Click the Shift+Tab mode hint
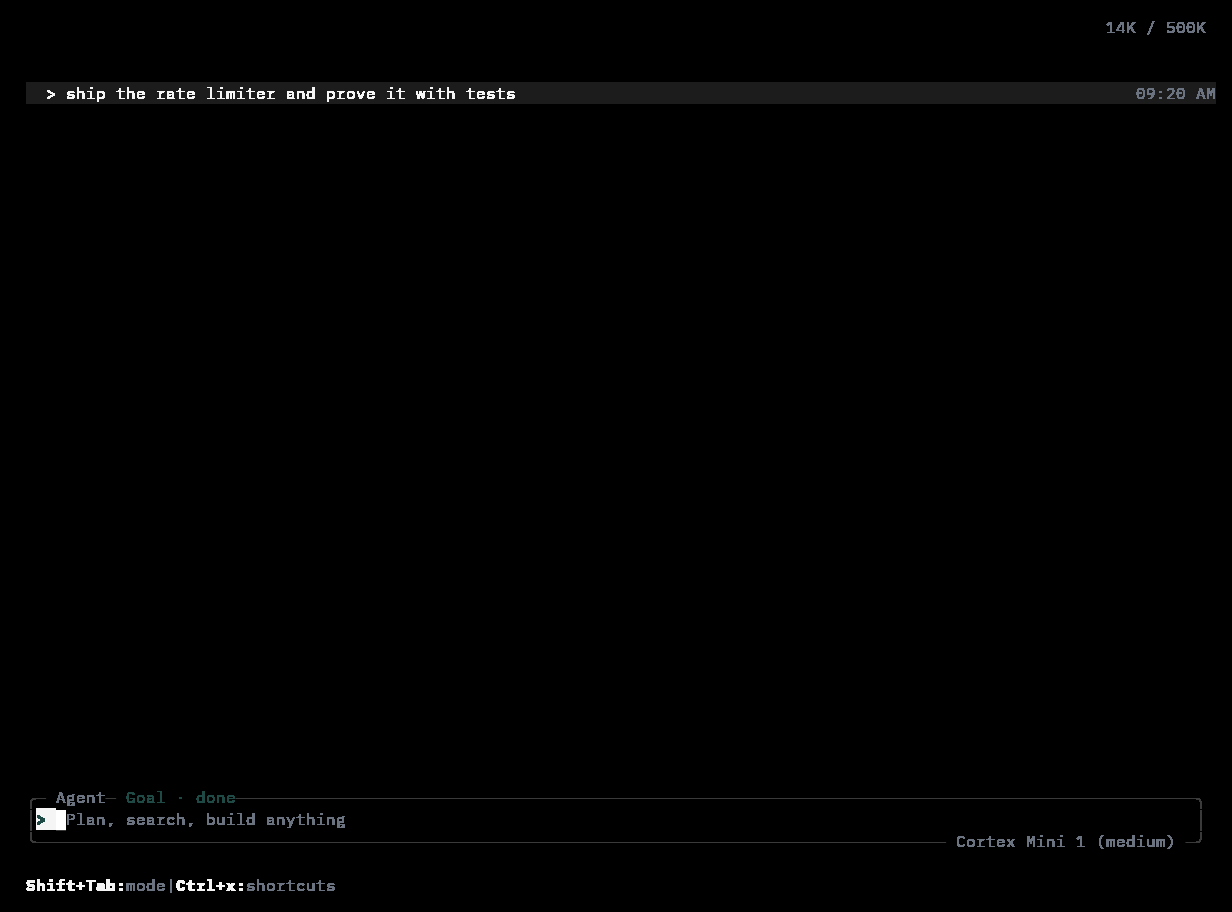The width and height of the screenshot is (1232, 912). click(x=96, y=886)
